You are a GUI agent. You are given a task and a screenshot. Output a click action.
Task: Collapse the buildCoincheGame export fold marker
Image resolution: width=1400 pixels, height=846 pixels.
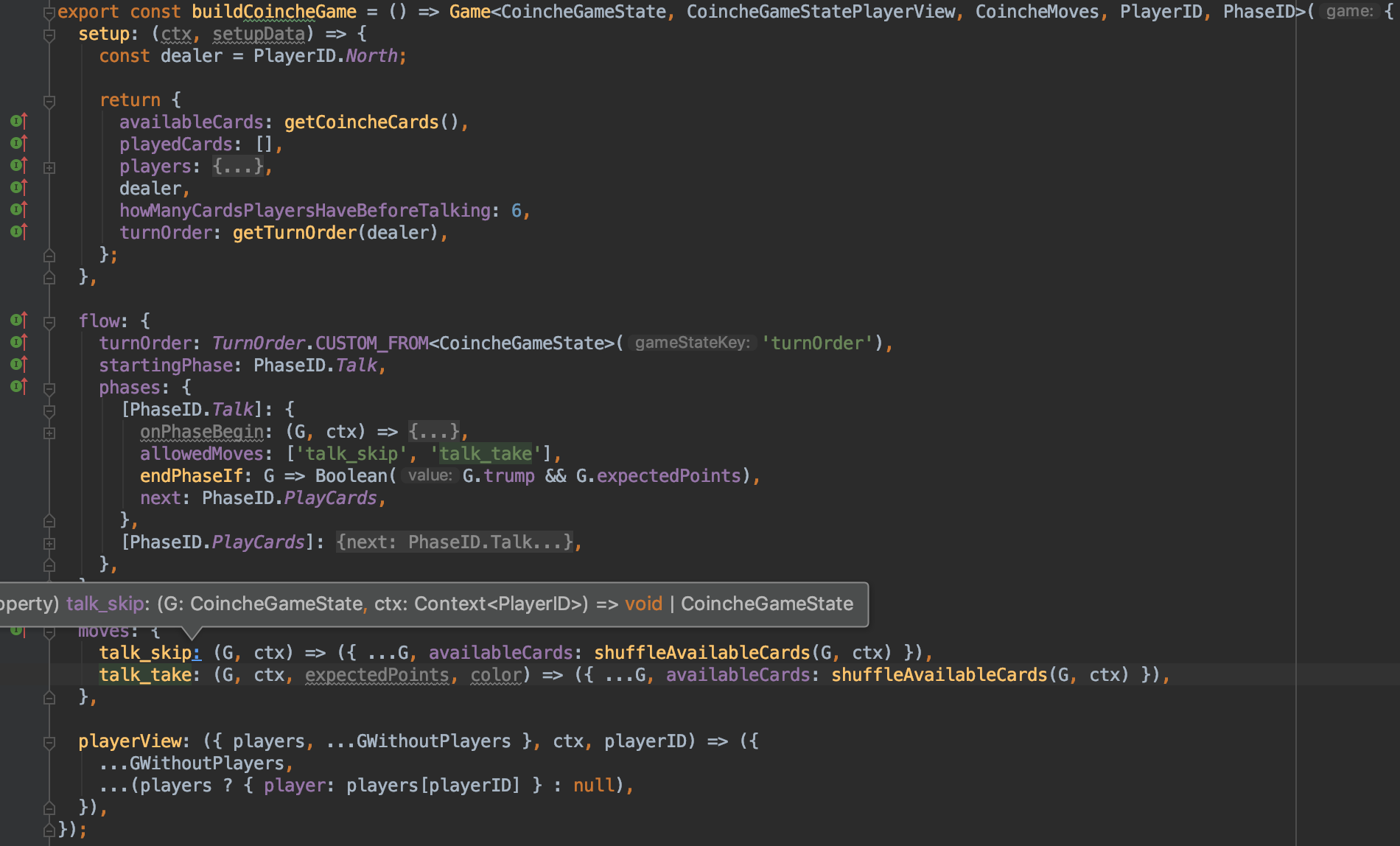coord(49,13)
